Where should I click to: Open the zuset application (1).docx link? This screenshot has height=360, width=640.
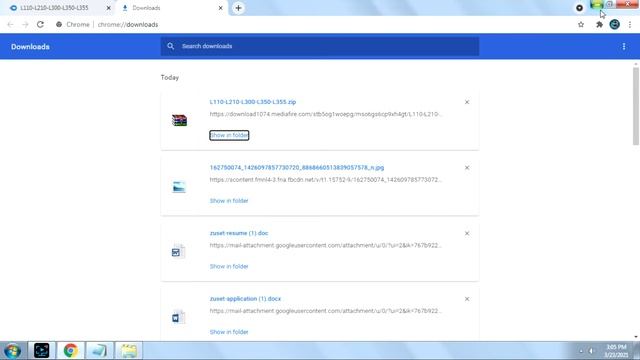245,299
